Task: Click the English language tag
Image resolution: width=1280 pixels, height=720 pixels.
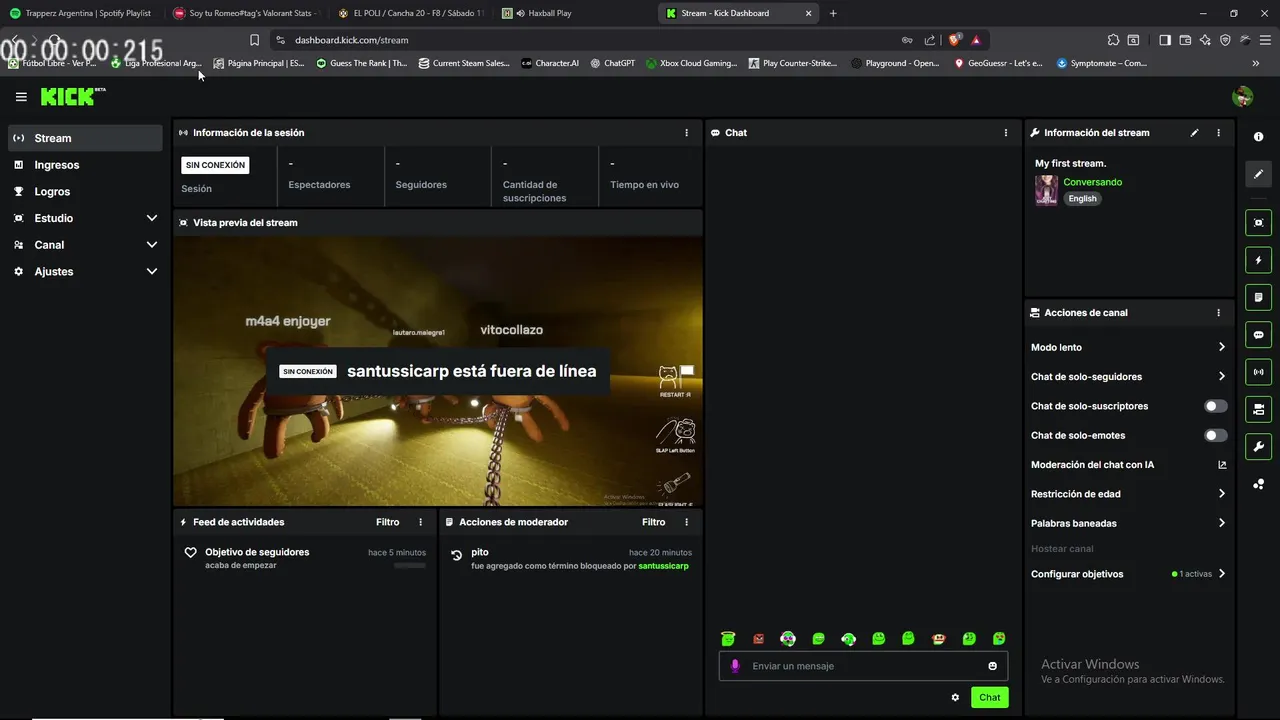Action: (x=1082, y=198)
